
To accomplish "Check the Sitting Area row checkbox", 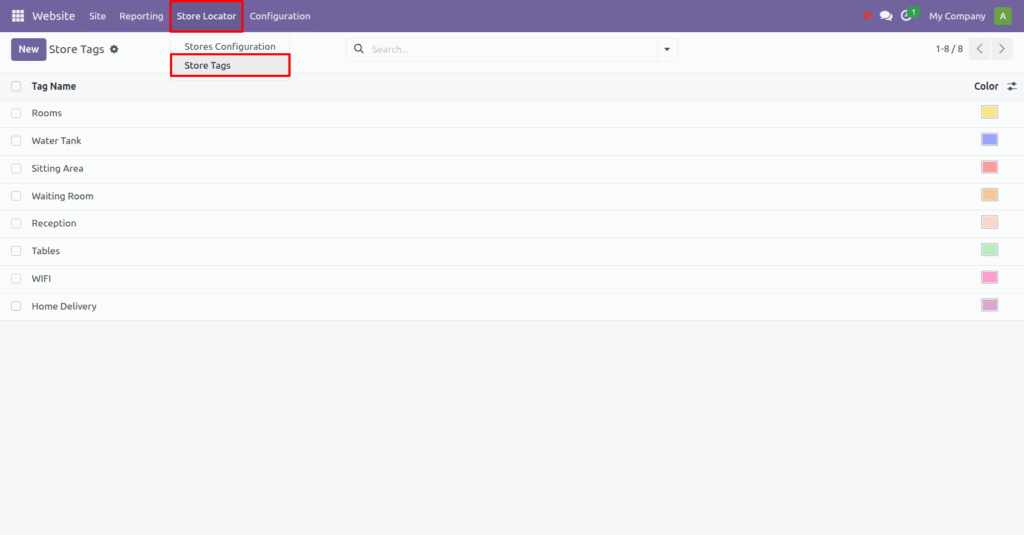I will 16,169.
